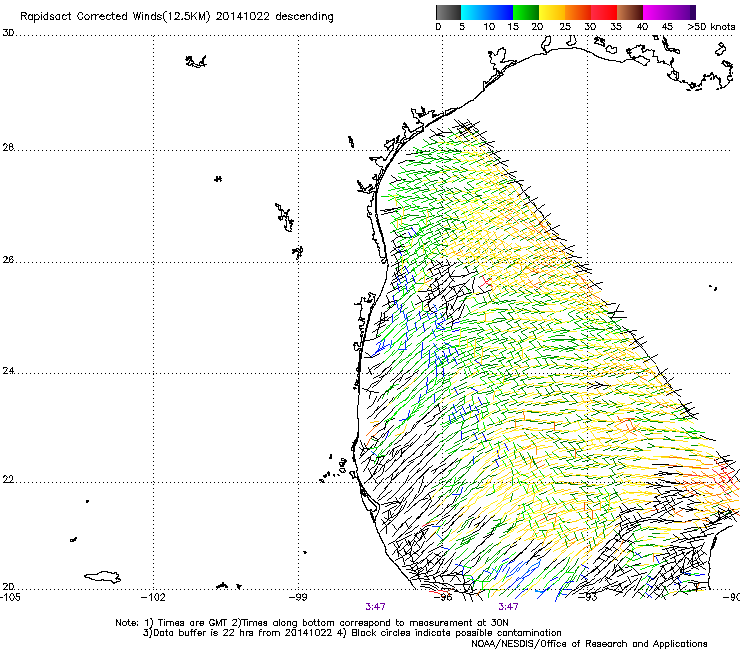The height and width of the screenshot is (650, 740).
Task: Click the '35' legend scale number
Action: pyautogui.click(x=616, y=27)
